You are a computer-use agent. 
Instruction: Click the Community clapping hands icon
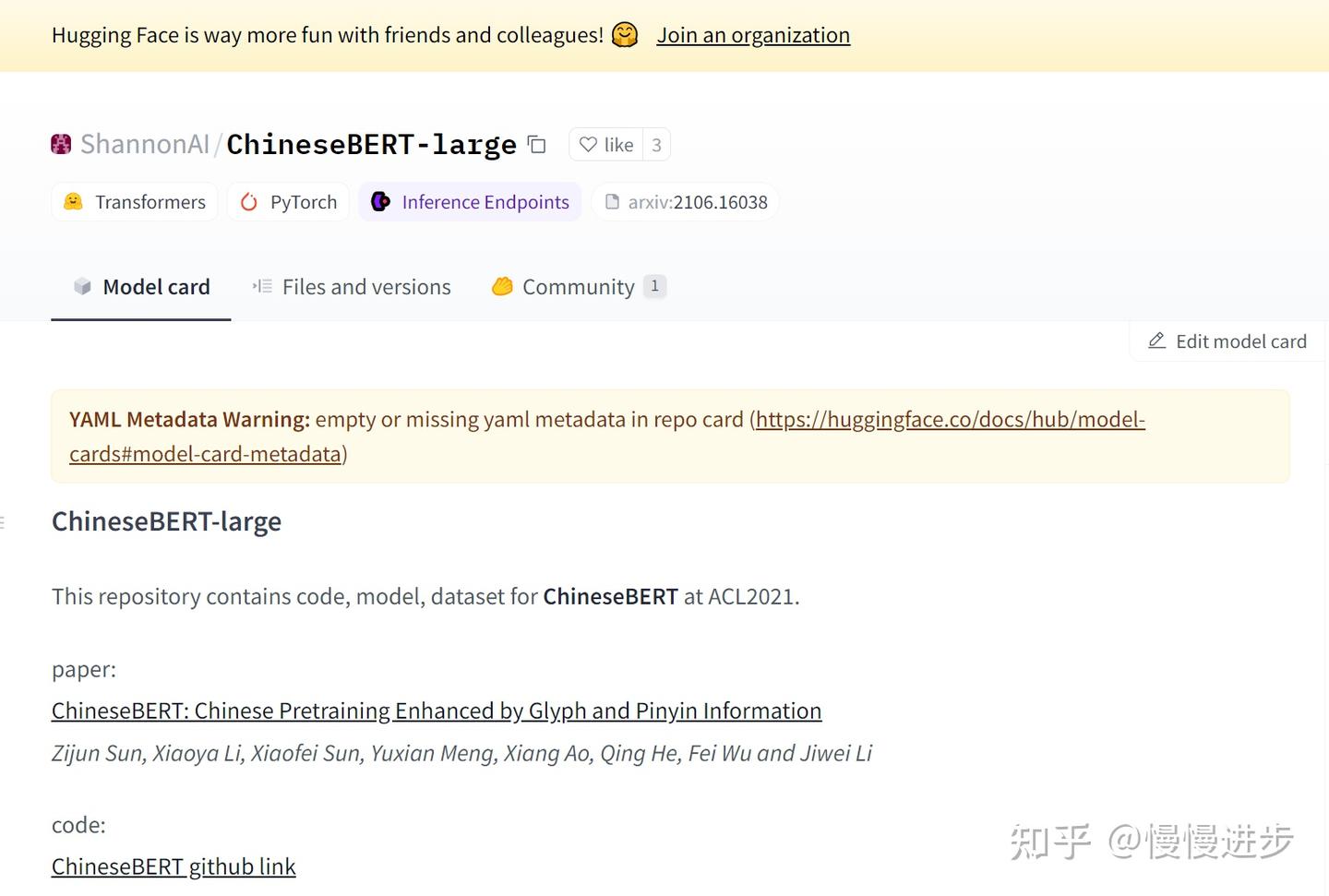click(x=503, y=286)
